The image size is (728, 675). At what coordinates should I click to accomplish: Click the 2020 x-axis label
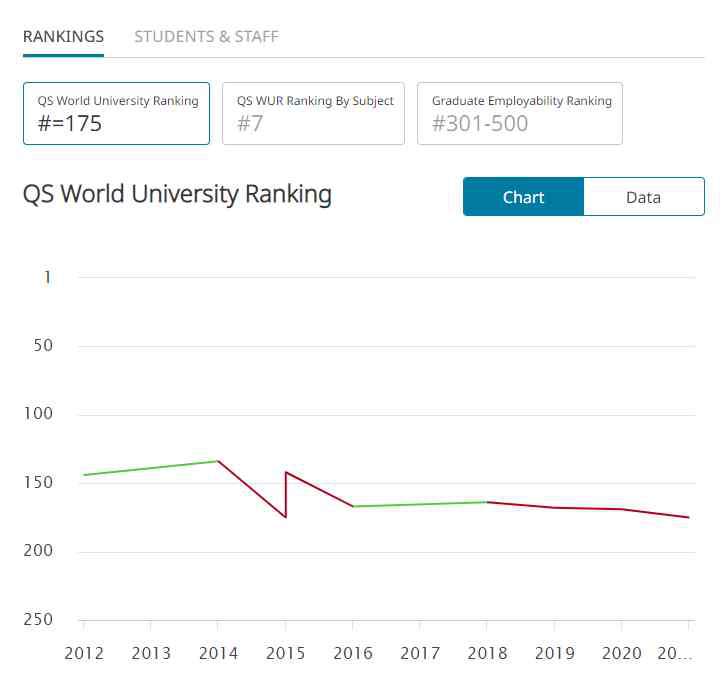point(622,654)
